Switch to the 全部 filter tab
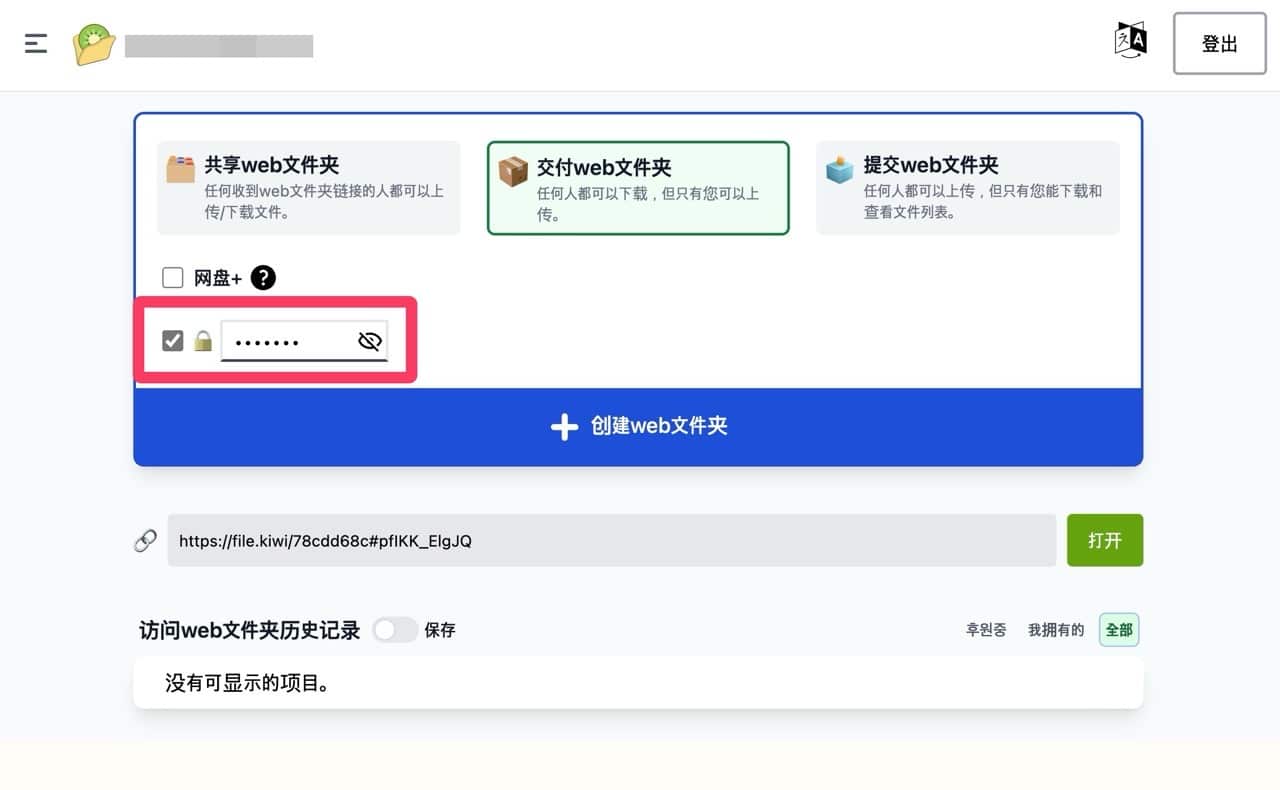The image size is (1280, 790). 1118,629
